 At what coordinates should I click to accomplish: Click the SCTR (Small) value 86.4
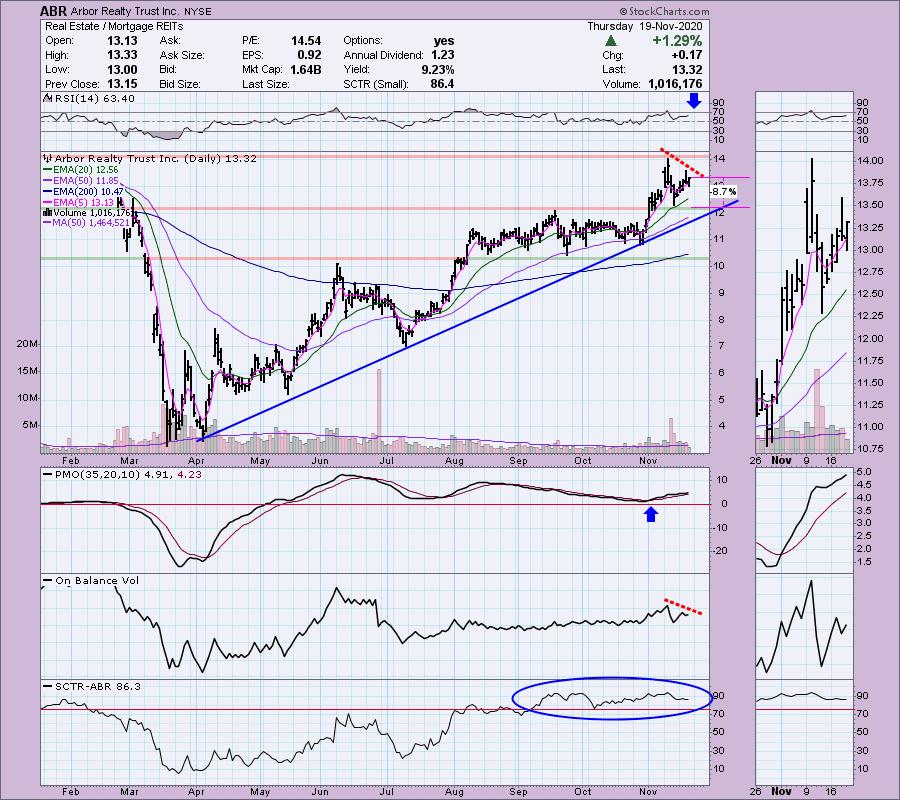(442, 84)
